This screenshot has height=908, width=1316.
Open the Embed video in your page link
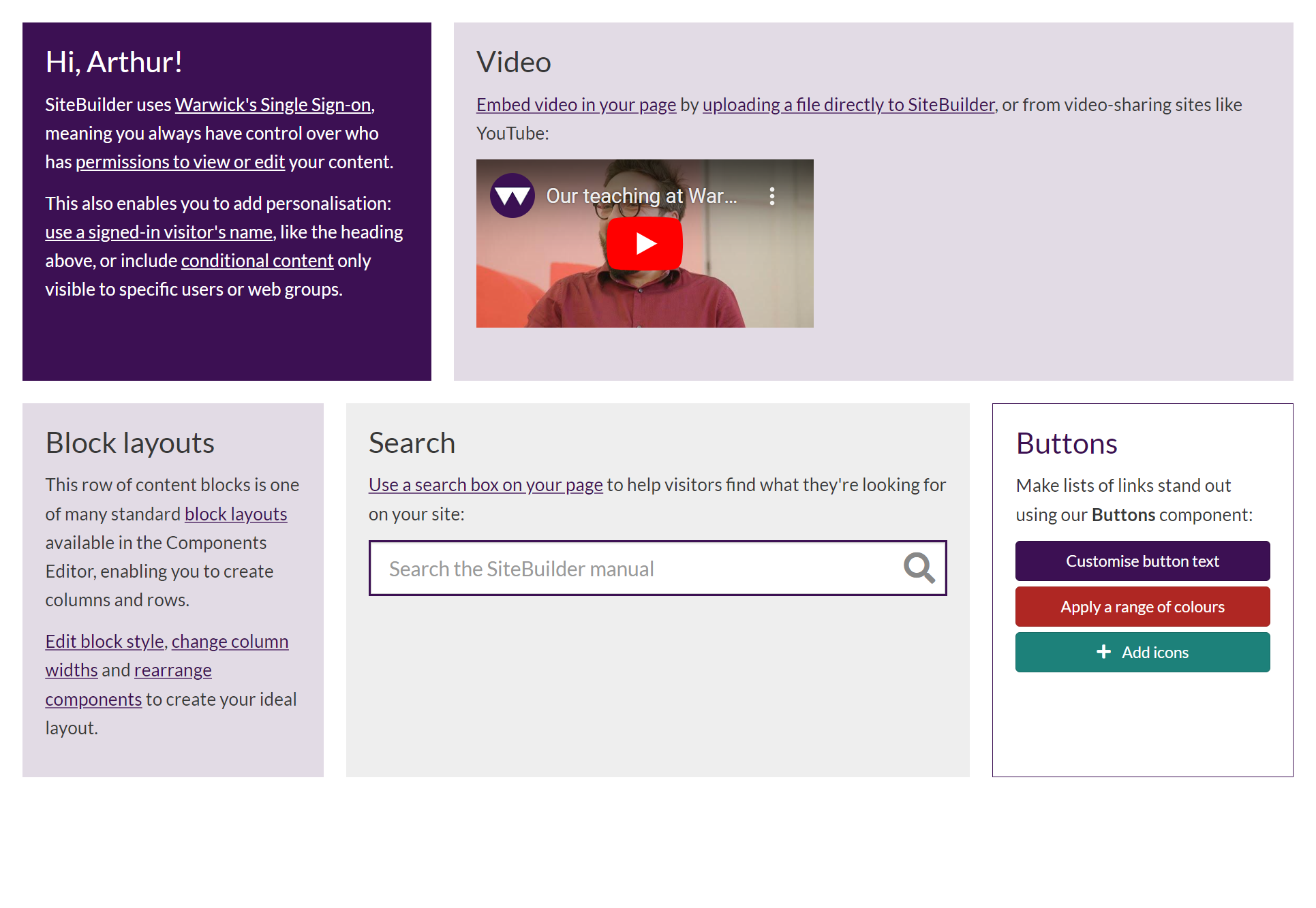point(576,105)
